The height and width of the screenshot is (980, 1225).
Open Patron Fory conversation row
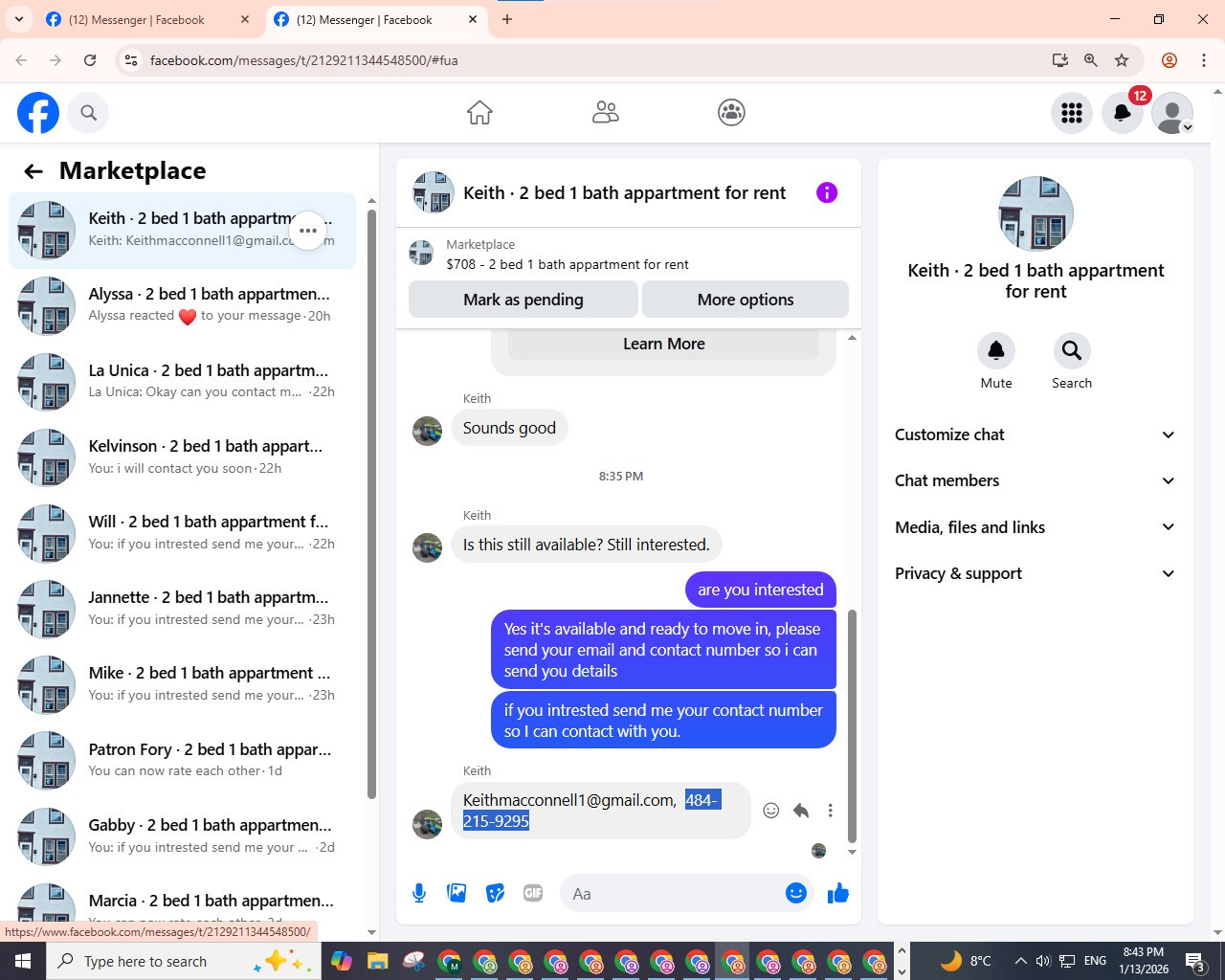coord(182,760)
